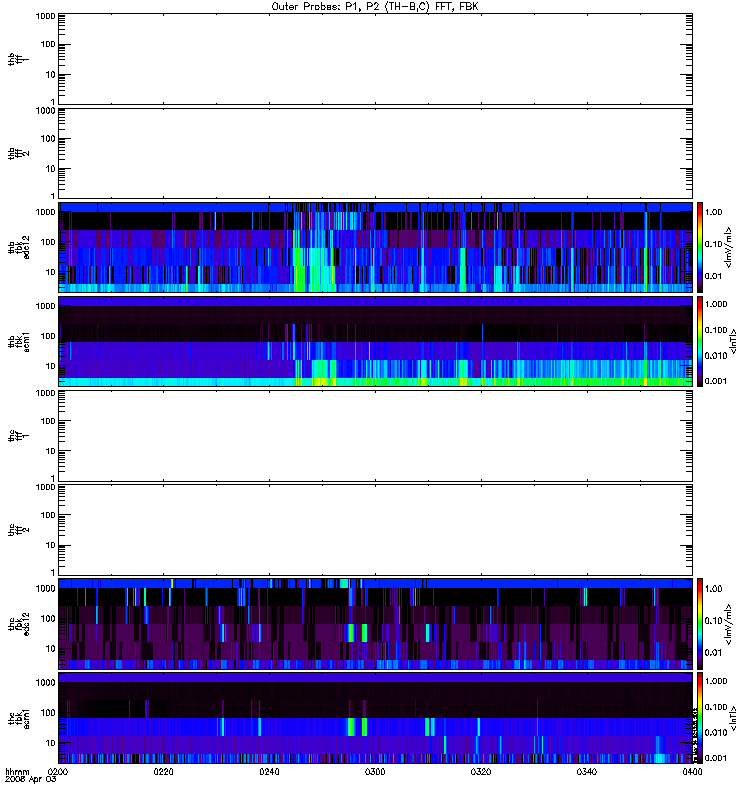Click the '0.10' tick on thc edc12 colorbar

[x=713, y=620]
